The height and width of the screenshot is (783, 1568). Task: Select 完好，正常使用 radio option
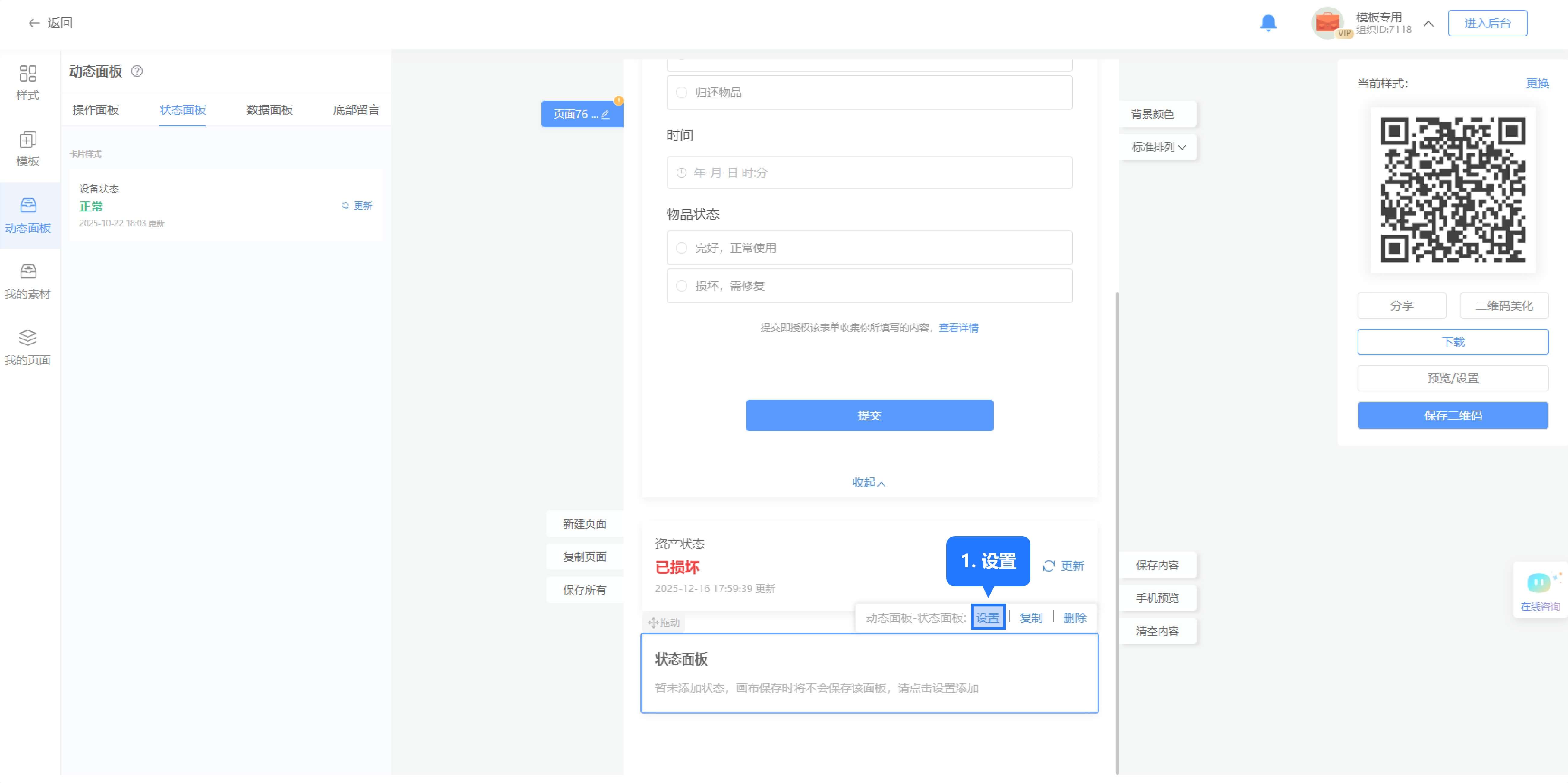coord(682,248)
